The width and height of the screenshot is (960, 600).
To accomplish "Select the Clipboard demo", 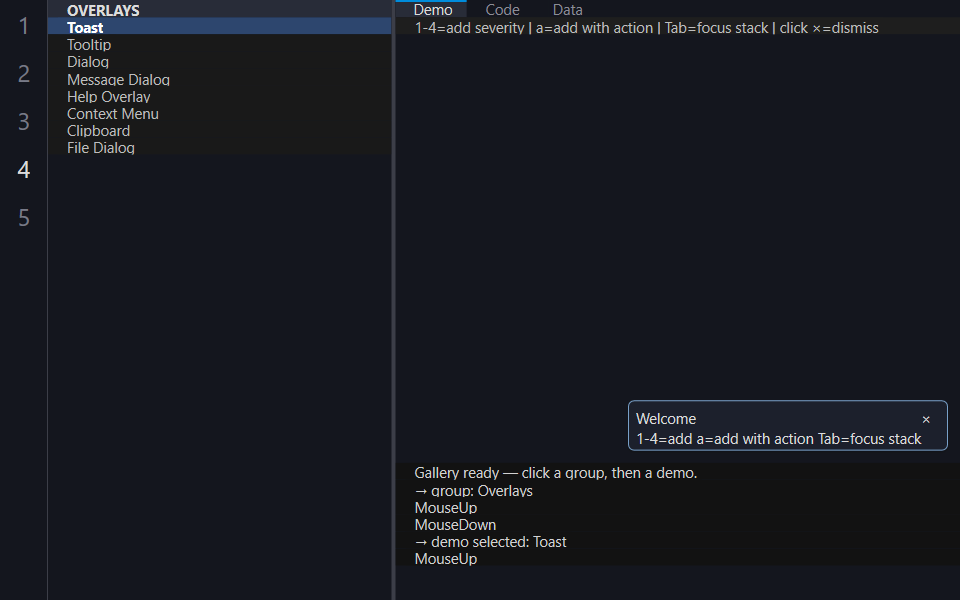I will coord(219,131).
